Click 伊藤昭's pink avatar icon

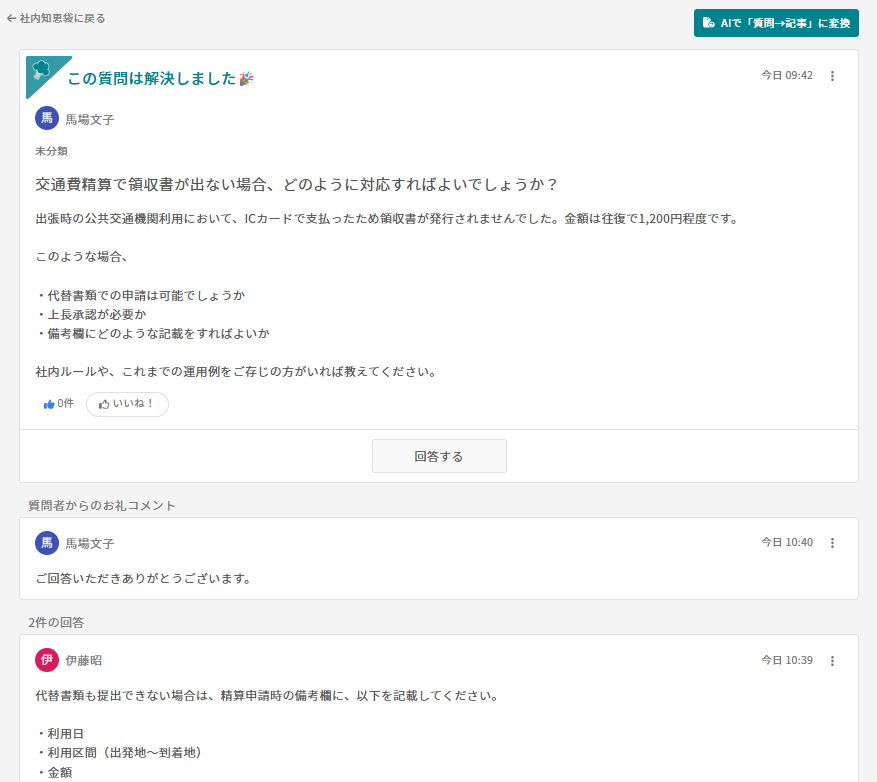[x=46, y=660]
